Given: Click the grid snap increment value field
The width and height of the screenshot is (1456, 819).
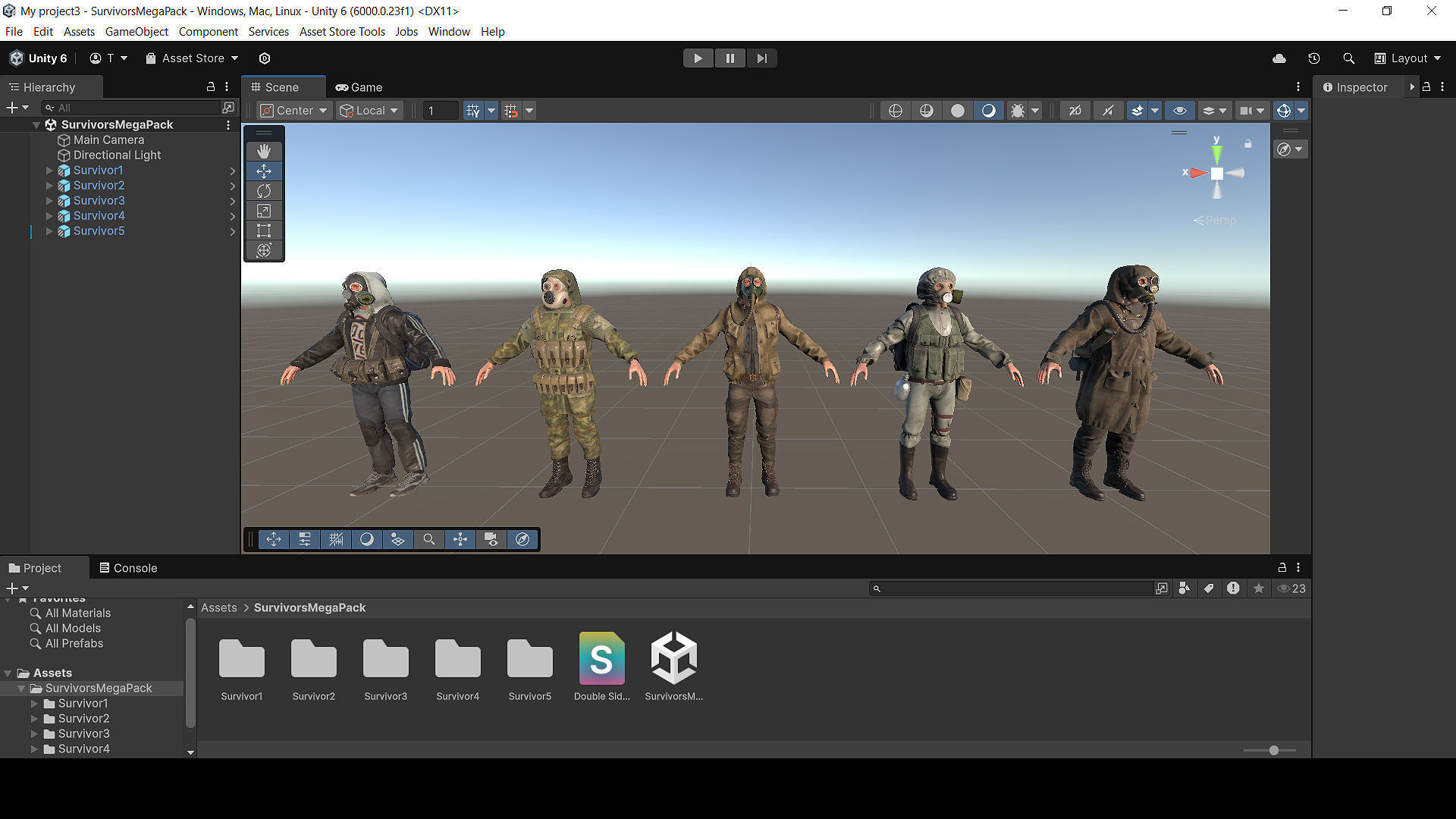Looking at the screenshot, I should pos(441,111).
